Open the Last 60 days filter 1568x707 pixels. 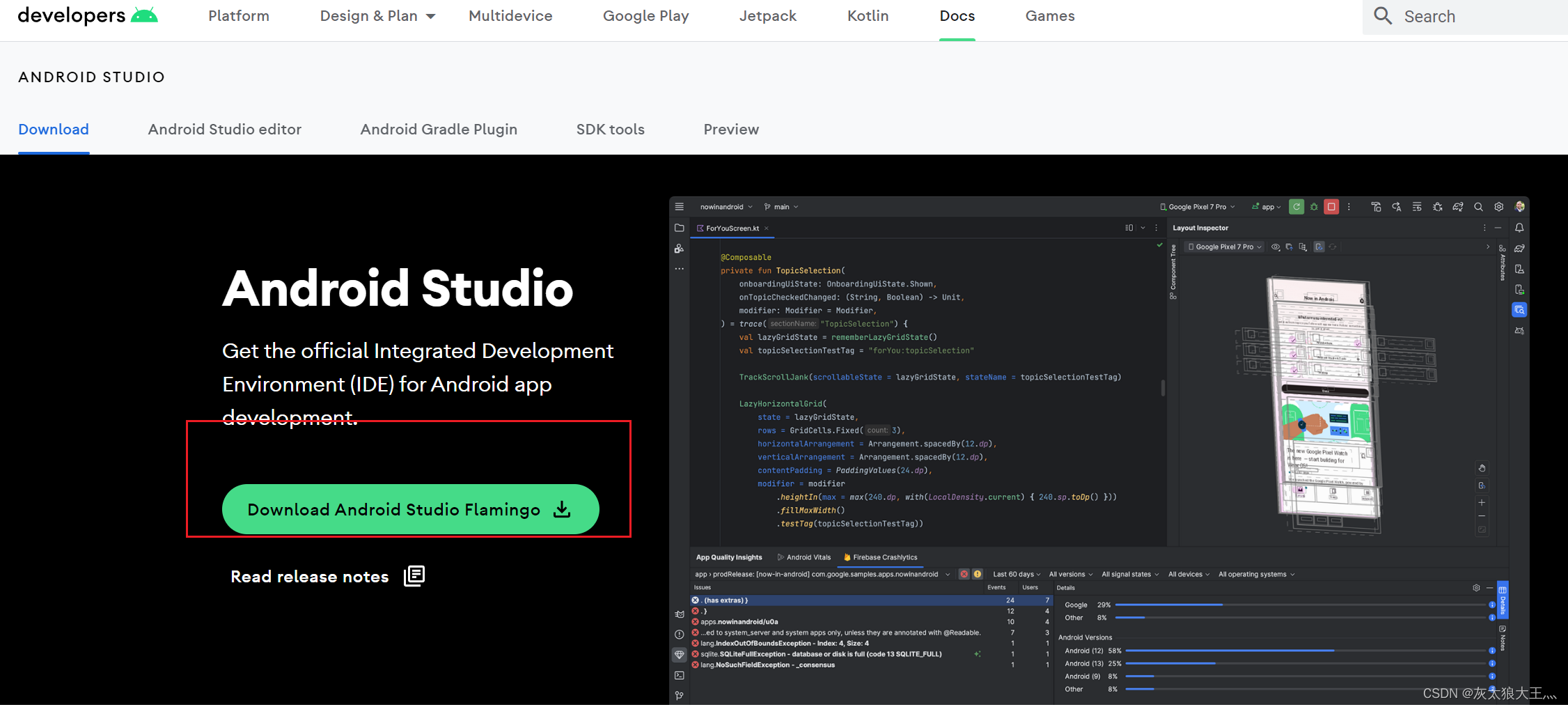1017,575
